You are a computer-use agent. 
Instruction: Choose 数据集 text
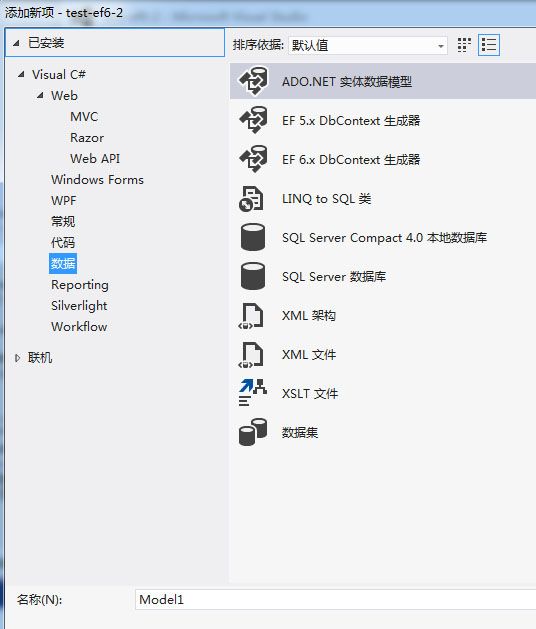click(300, 432)
